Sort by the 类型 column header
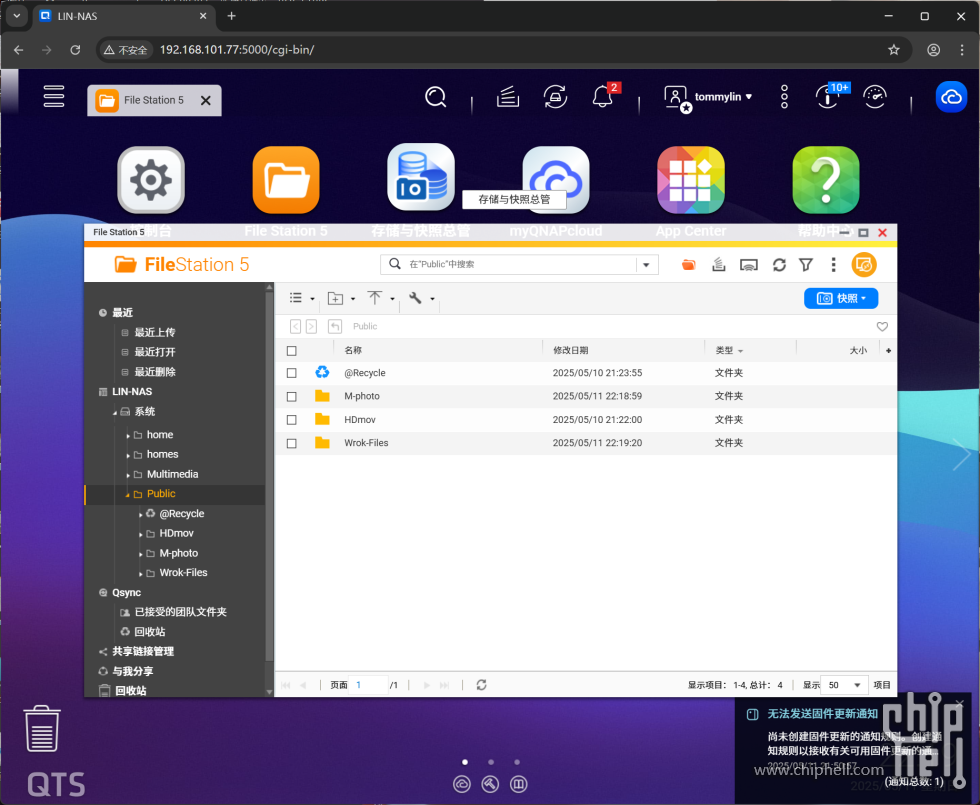 724,351
